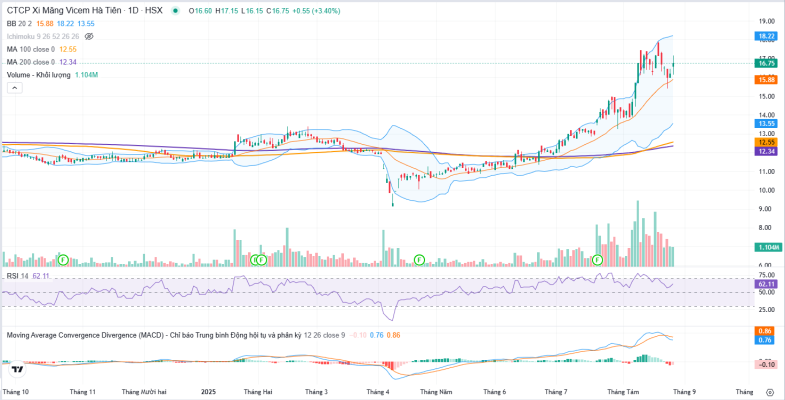Click the purple 62.11 RSI axis label
Screen dimensions: 785x400
click(766, 284)
